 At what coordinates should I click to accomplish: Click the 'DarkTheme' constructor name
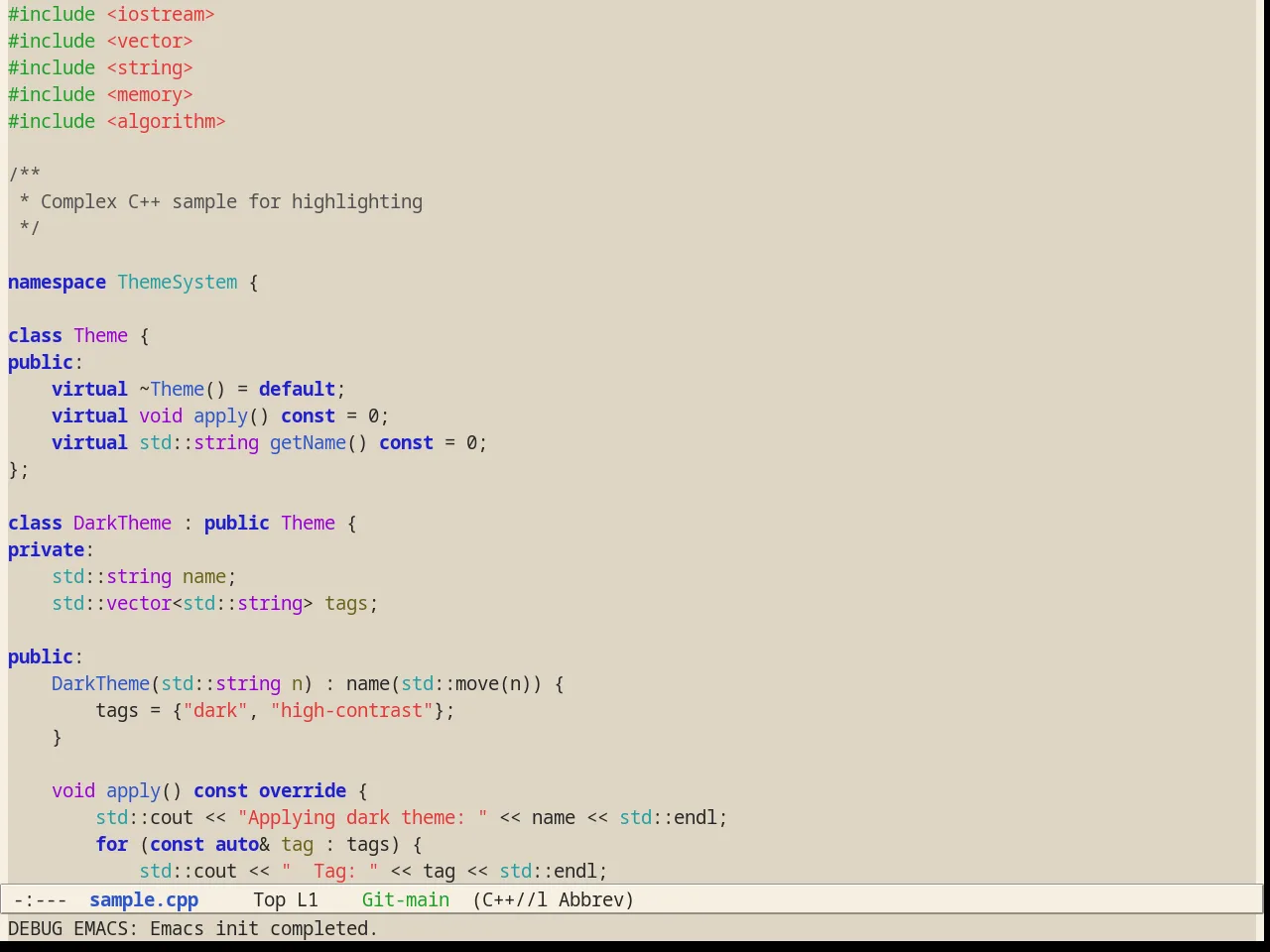click(x=100, y=683)
